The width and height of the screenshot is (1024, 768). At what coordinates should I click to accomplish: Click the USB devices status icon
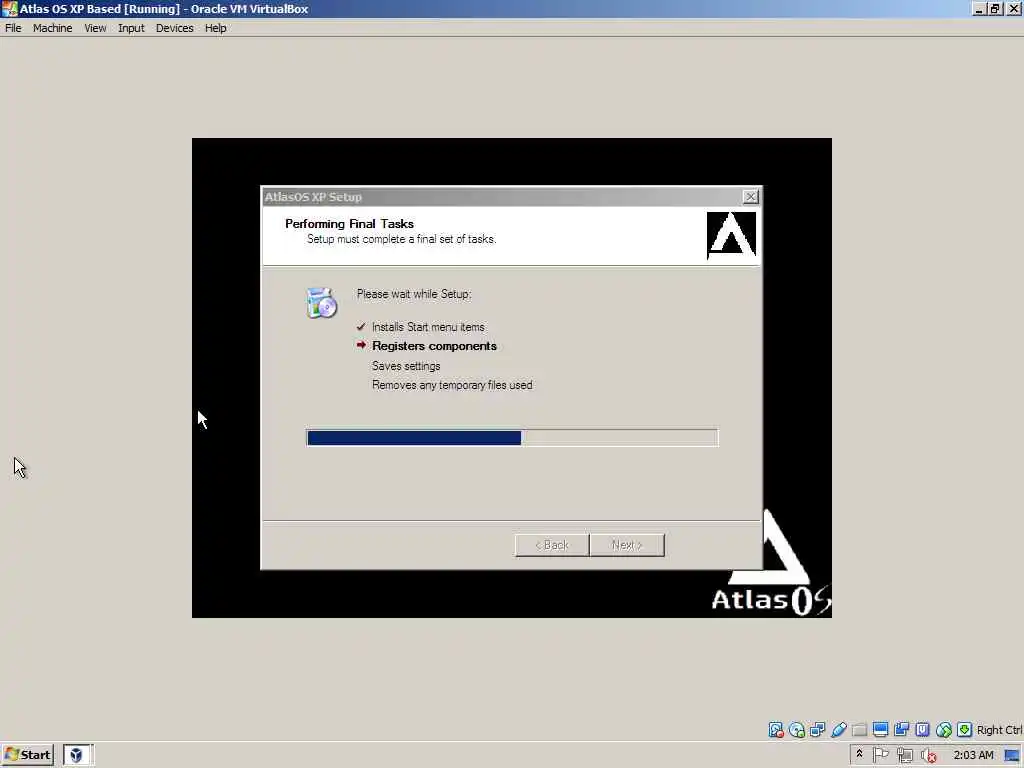[839, 730]
